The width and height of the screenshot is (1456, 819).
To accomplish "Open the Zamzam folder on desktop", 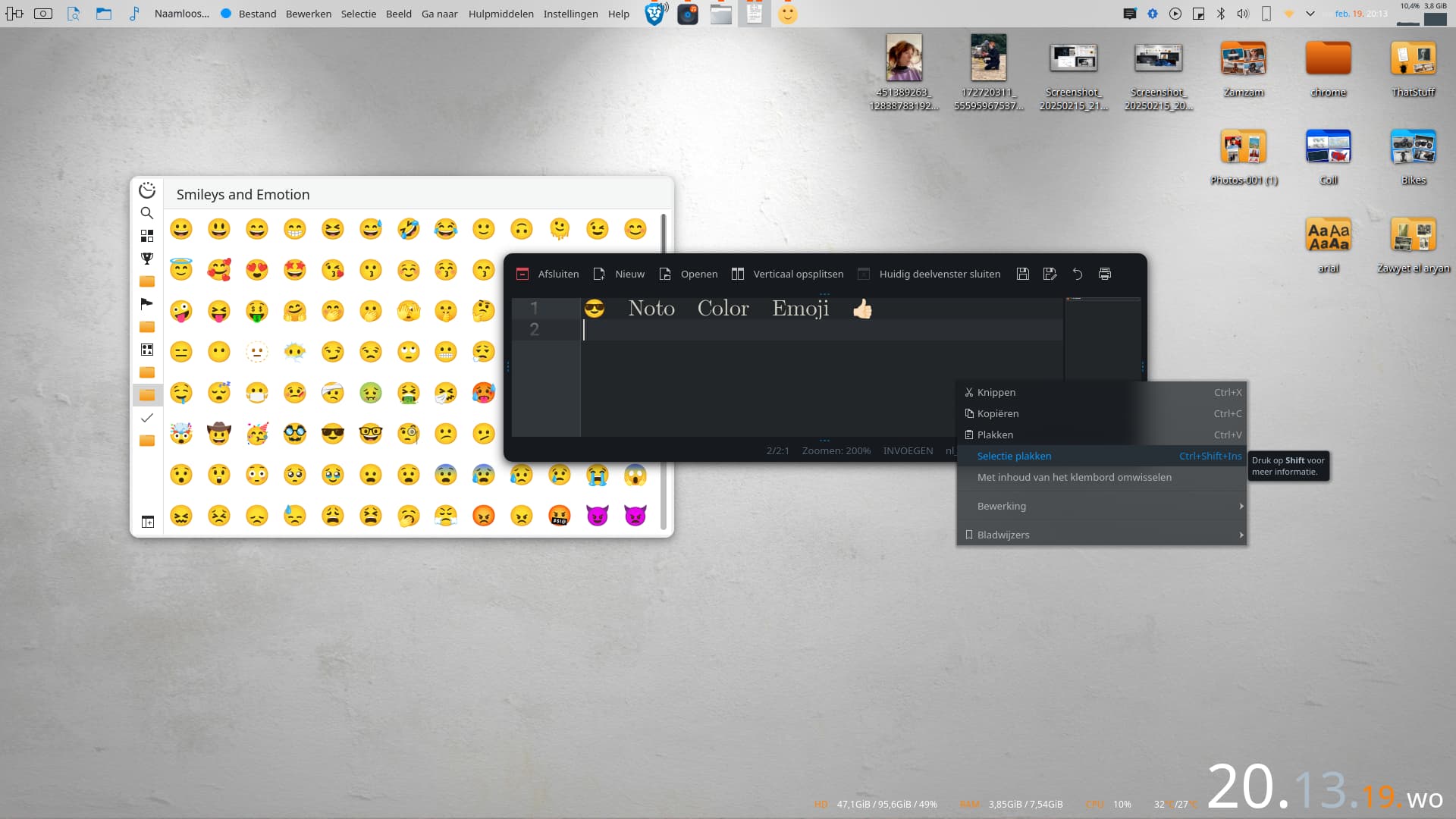I will pyautogui.click(x=1243, y=68).
